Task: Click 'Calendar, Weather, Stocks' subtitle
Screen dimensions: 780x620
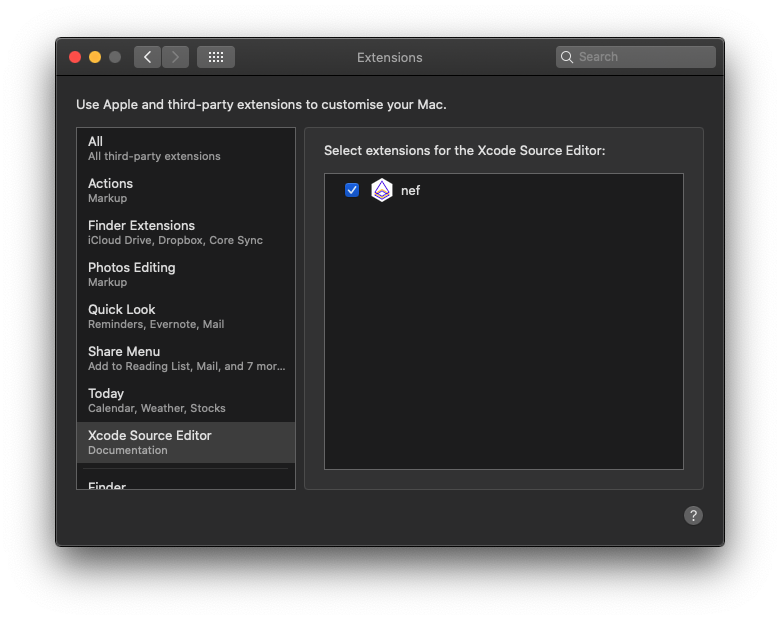Action: point(157,409)
